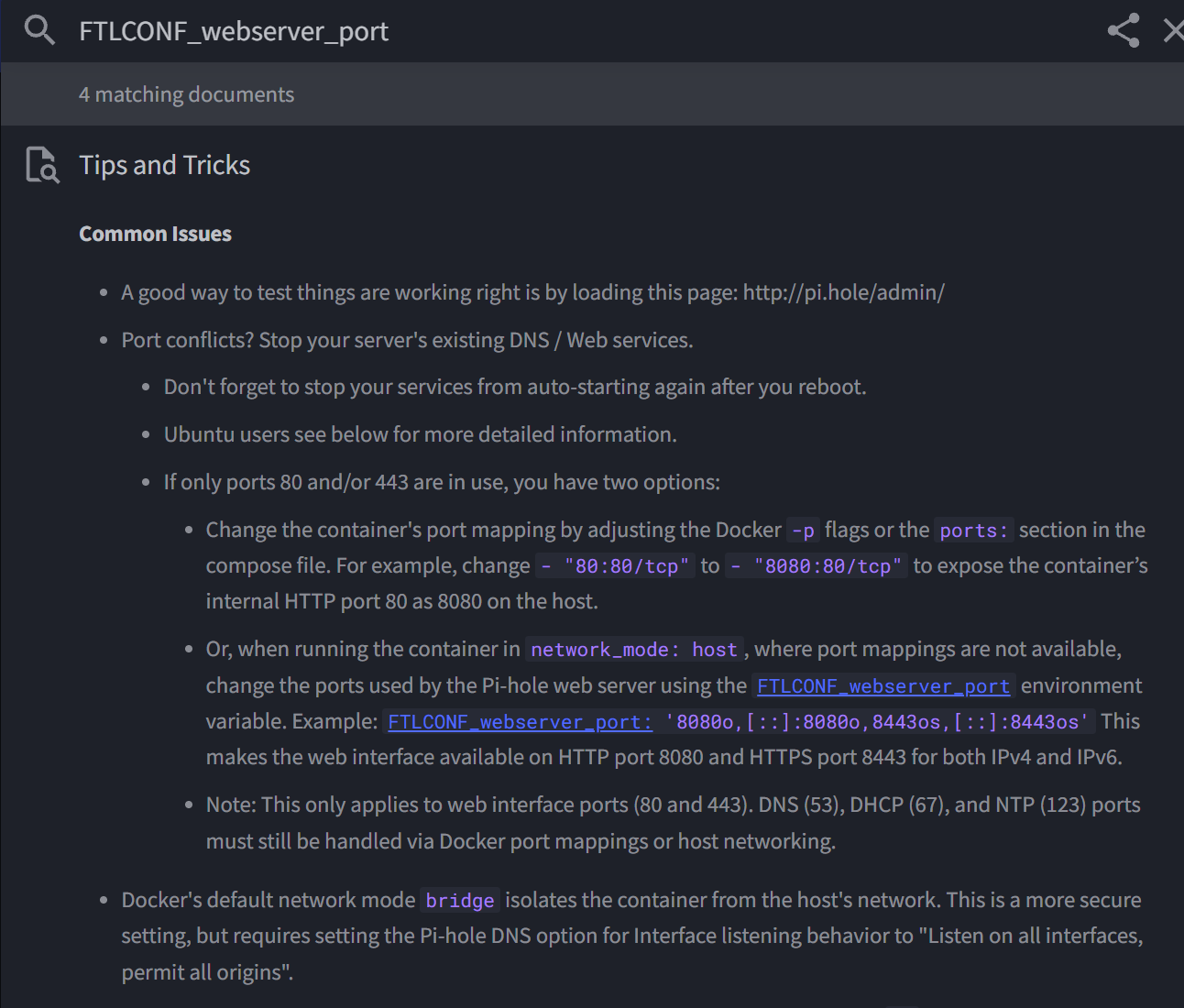Viewport: 1184px width, 1008px height.
Task: Click the share search results icon
Action: point(1123,30)
